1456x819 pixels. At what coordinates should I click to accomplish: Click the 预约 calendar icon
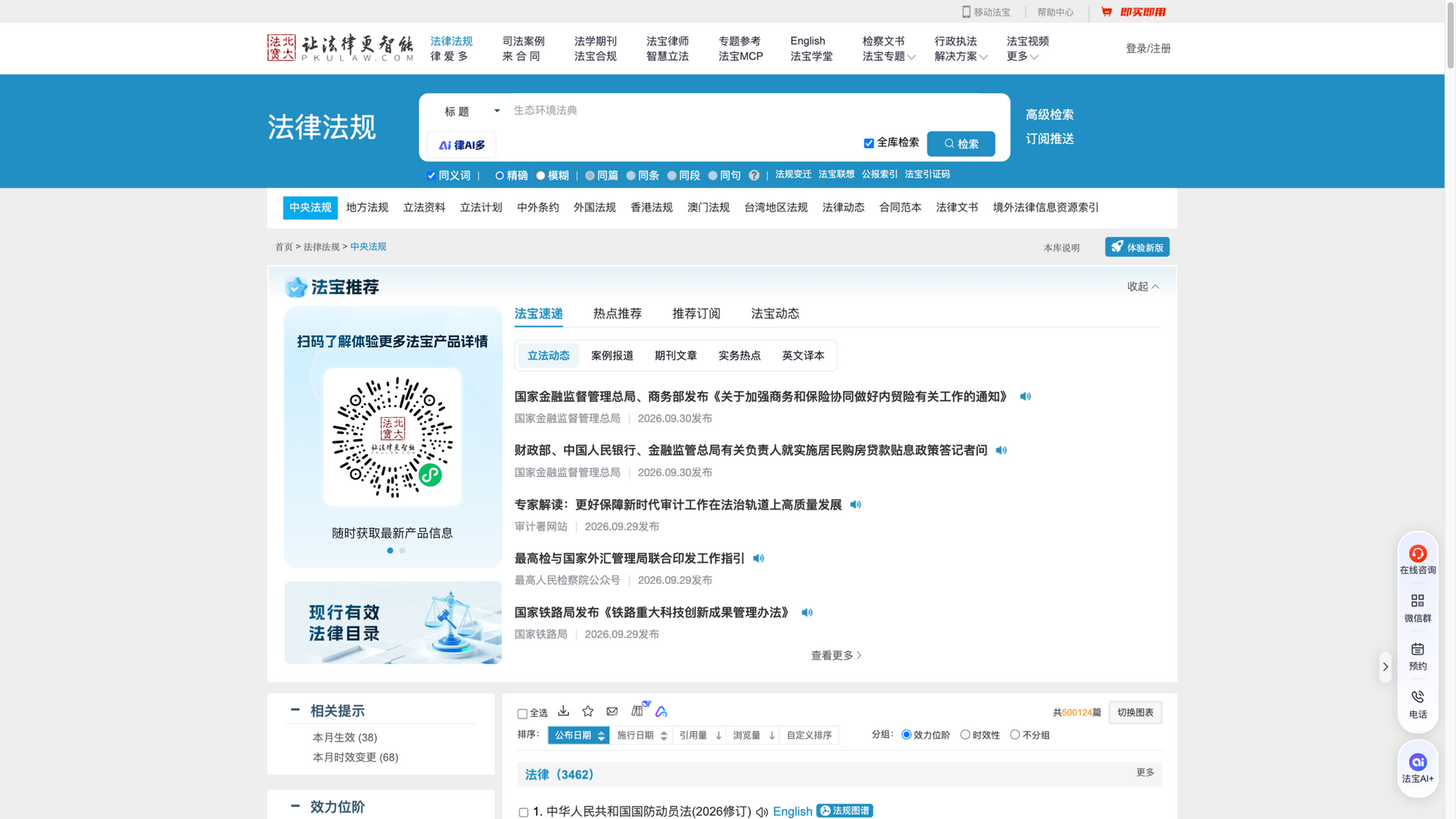1417,649
